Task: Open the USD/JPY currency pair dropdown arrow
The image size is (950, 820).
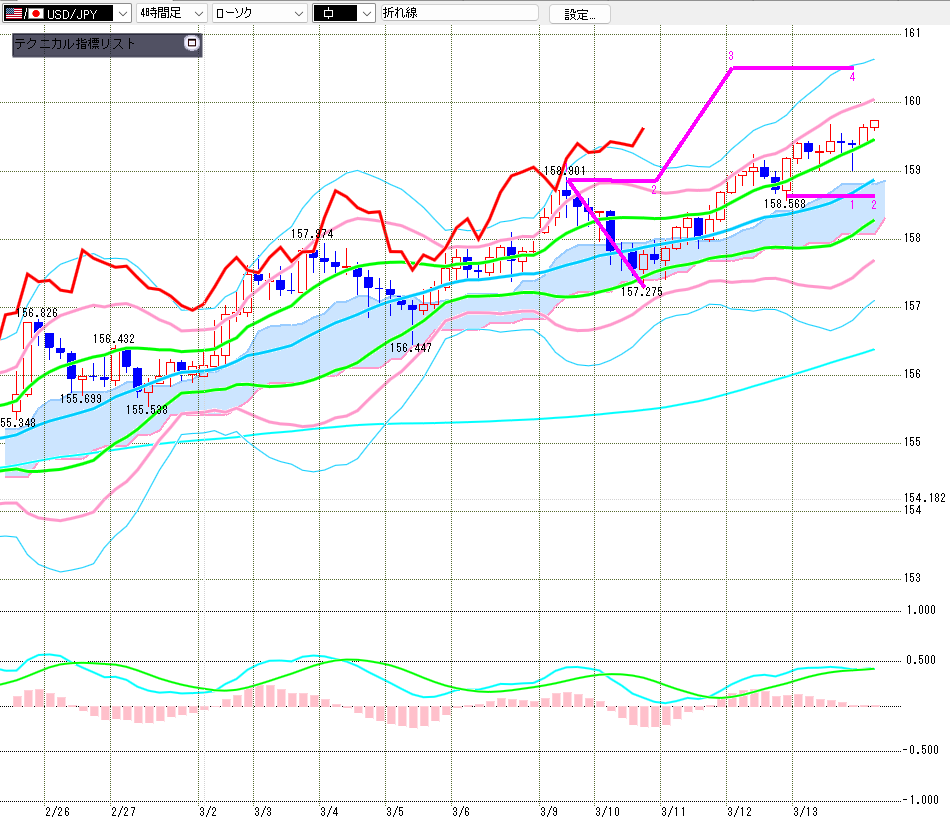Action: [x=122, y=13]
